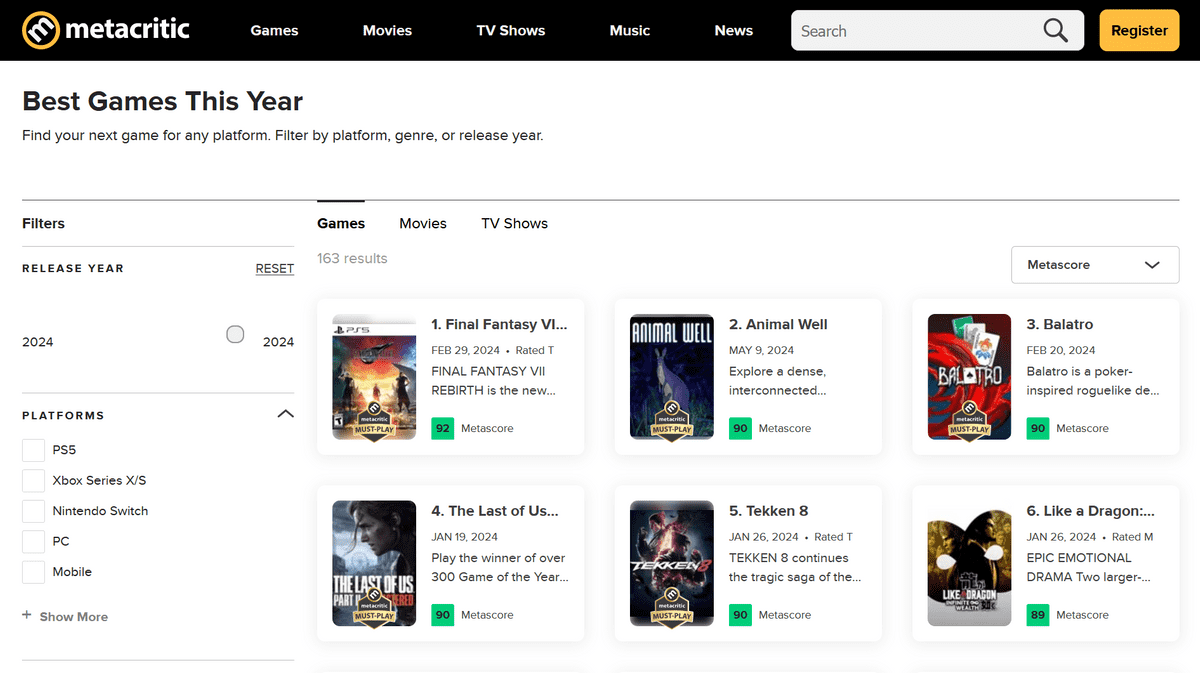Open the Metascore sort dropdown

[x=1094, y=265]
